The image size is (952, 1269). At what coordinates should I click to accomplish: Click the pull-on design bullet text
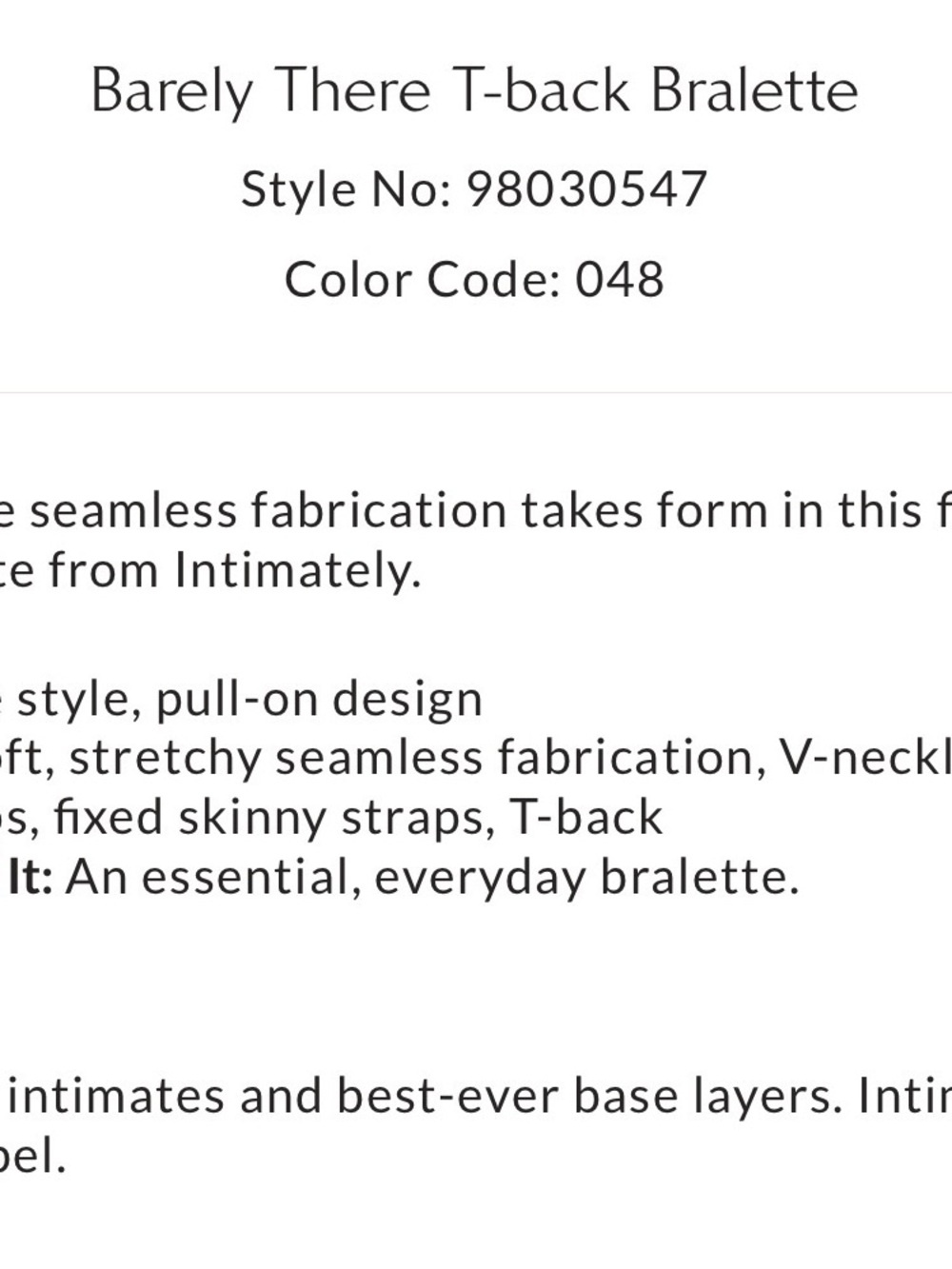pyautogui.click(x=319, y=700)
